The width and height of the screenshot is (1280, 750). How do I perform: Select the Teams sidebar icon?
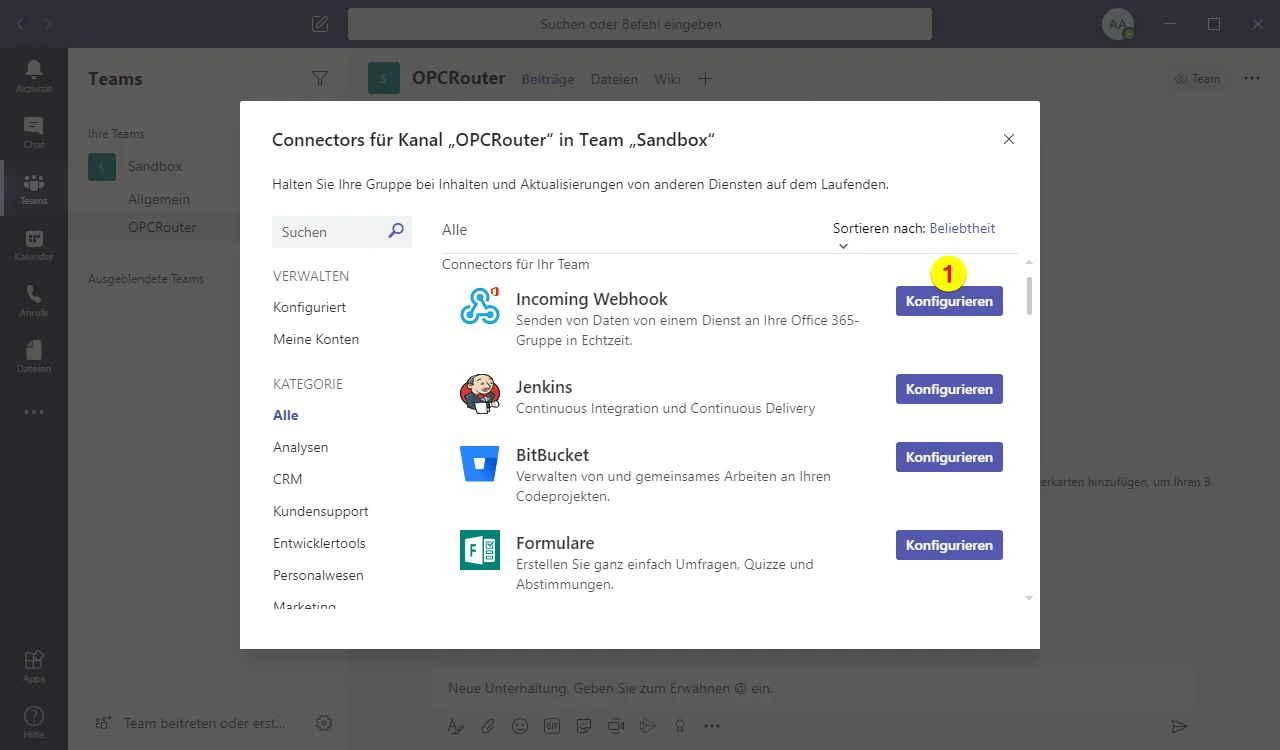[x=34, y=188]
